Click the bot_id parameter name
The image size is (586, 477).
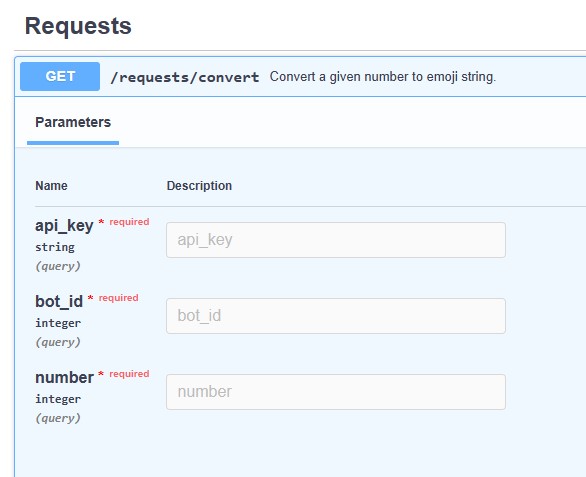pyautogui.click(x=59, y=301)
